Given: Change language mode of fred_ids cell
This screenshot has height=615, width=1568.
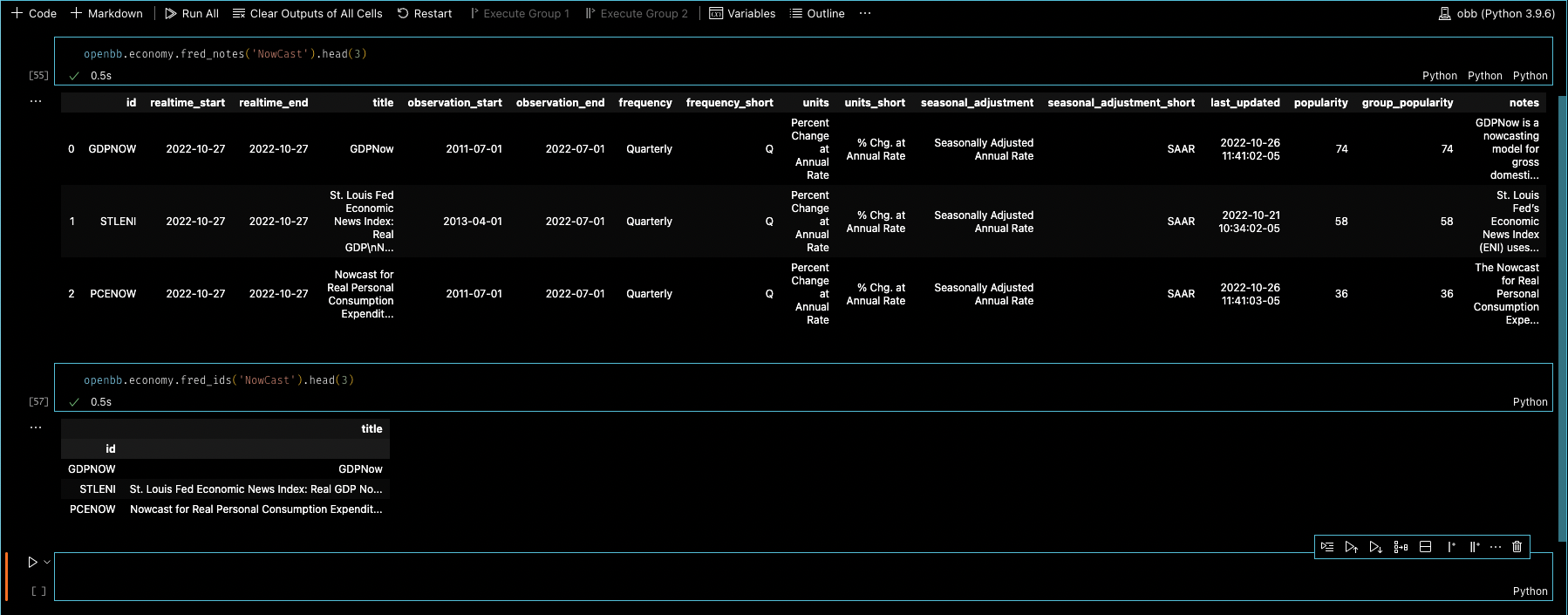Looking at the screenshot, I should tap(1530, 402).
